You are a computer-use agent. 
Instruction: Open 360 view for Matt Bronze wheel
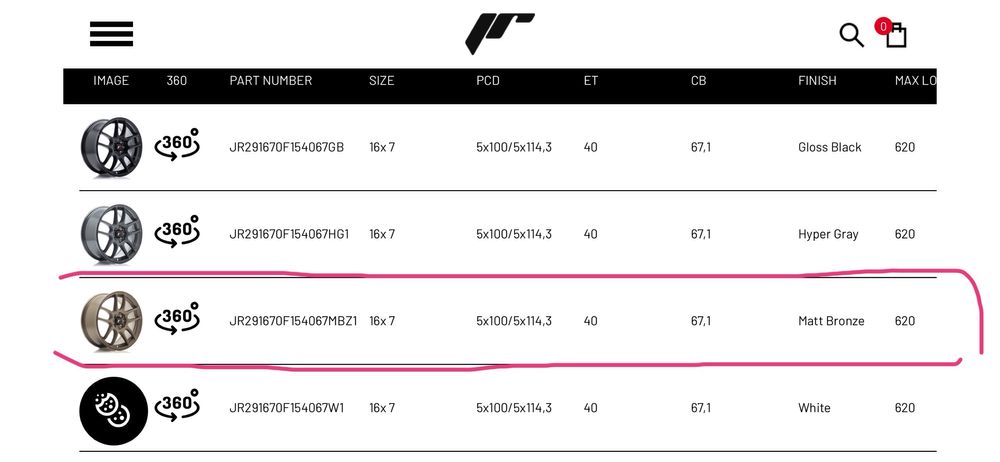[x=179, y=321]
